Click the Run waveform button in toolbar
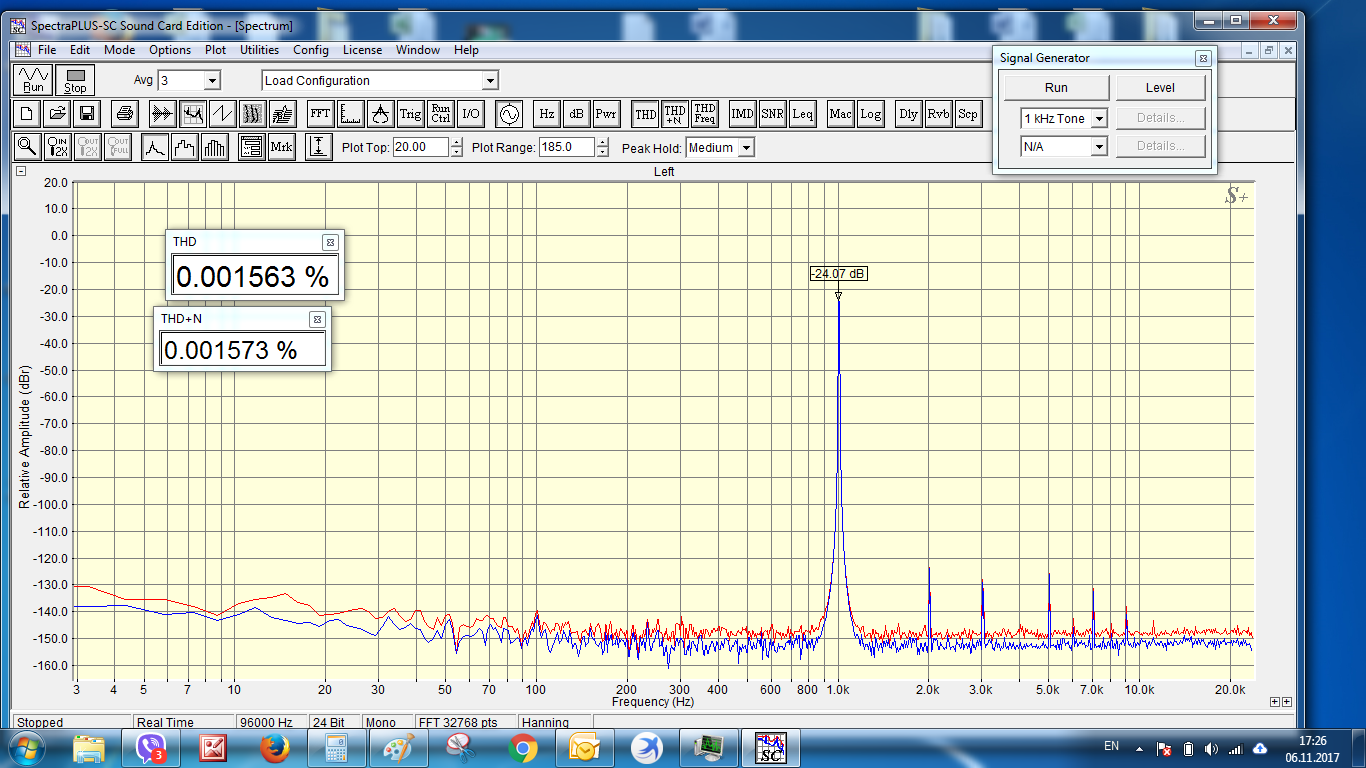 pyautogui.click(x=33, y=80)
